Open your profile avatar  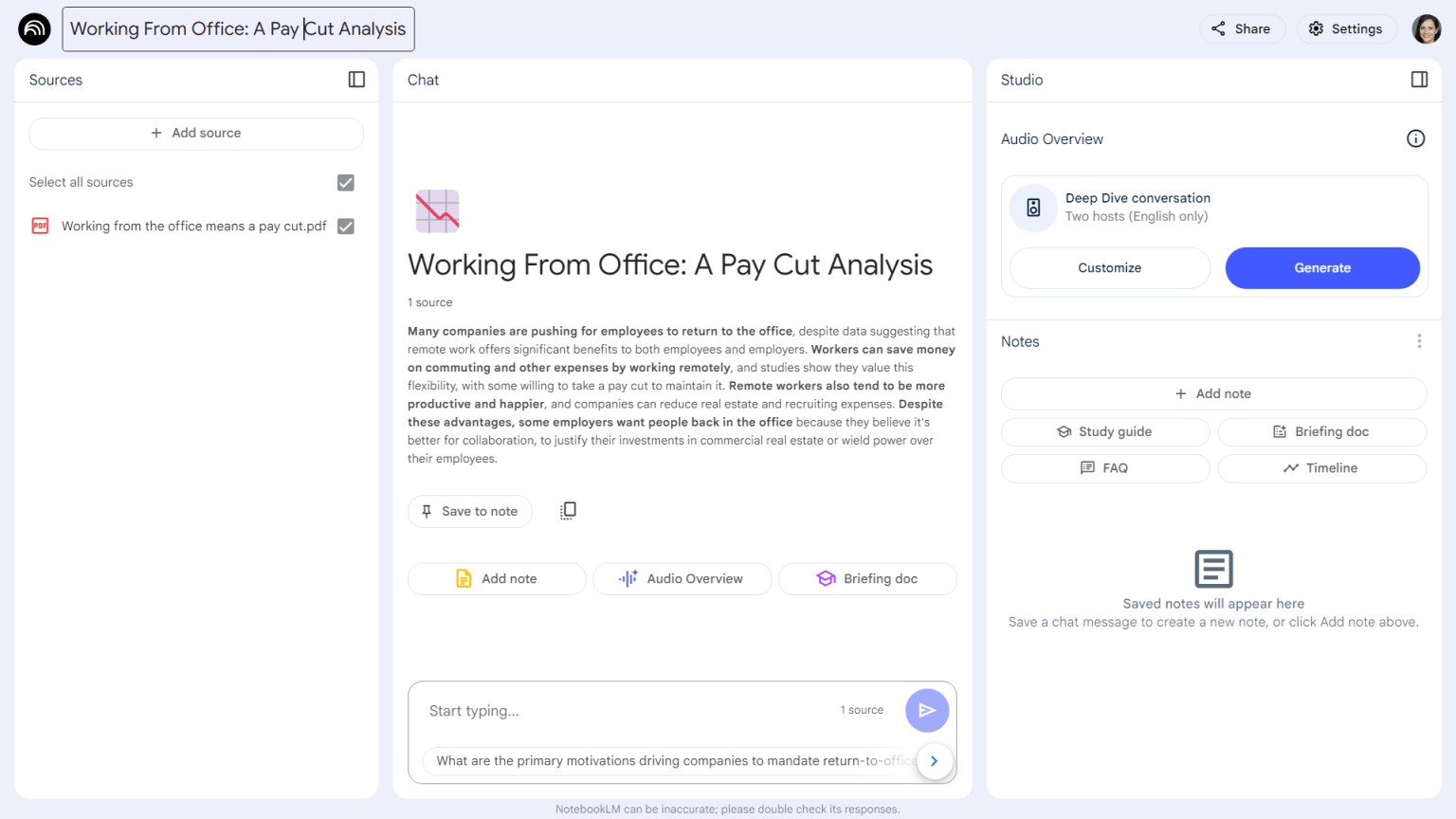tap(1426, 28)
